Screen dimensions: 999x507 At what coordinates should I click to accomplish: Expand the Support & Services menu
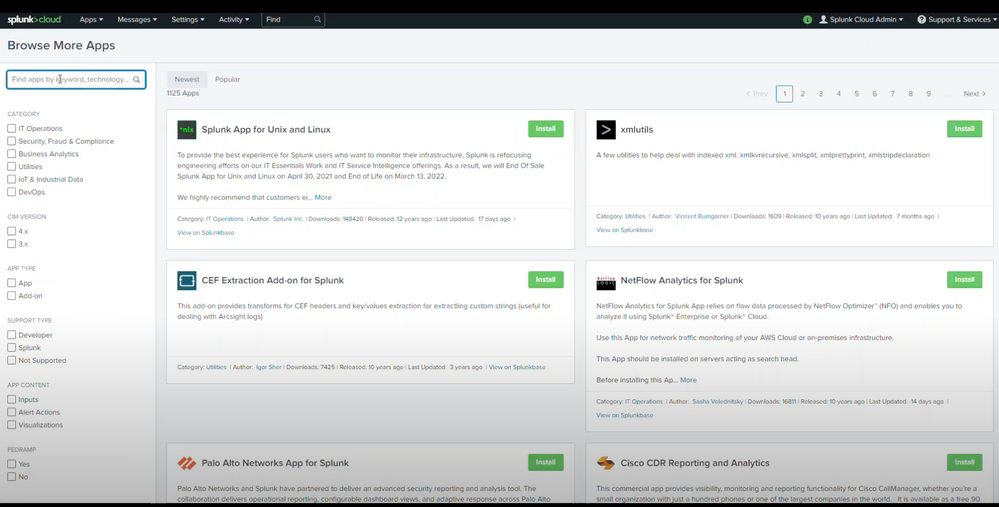coord(957,20)
